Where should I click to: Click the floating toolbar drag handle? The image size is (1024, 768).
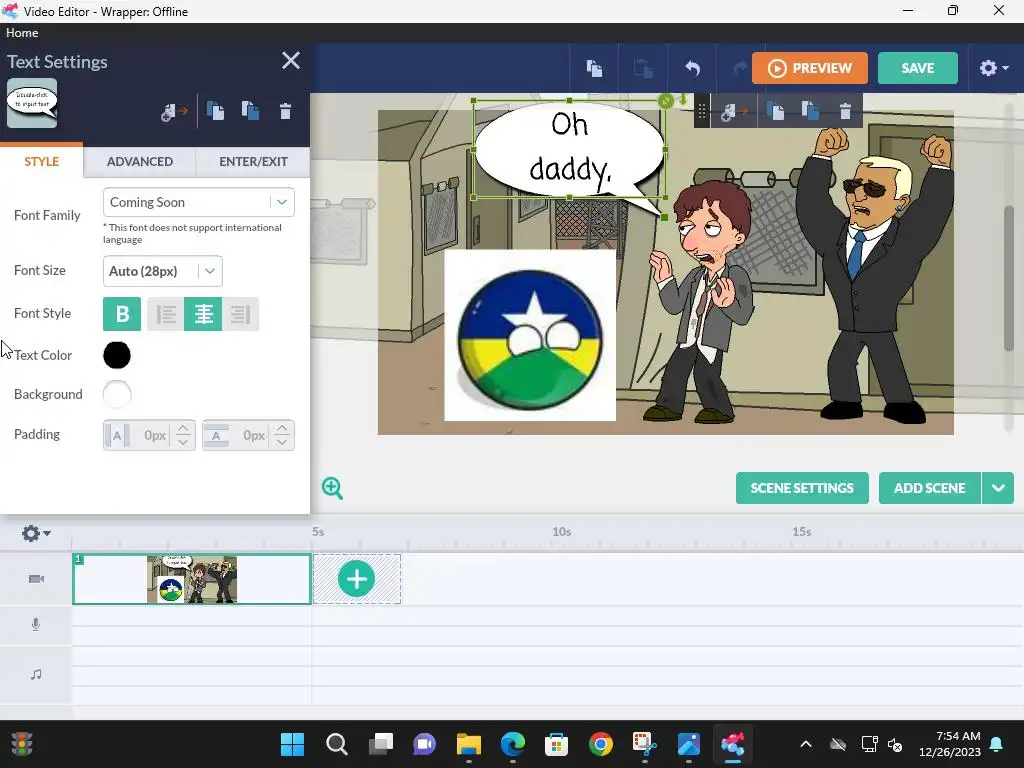click(x=701, y=112)
